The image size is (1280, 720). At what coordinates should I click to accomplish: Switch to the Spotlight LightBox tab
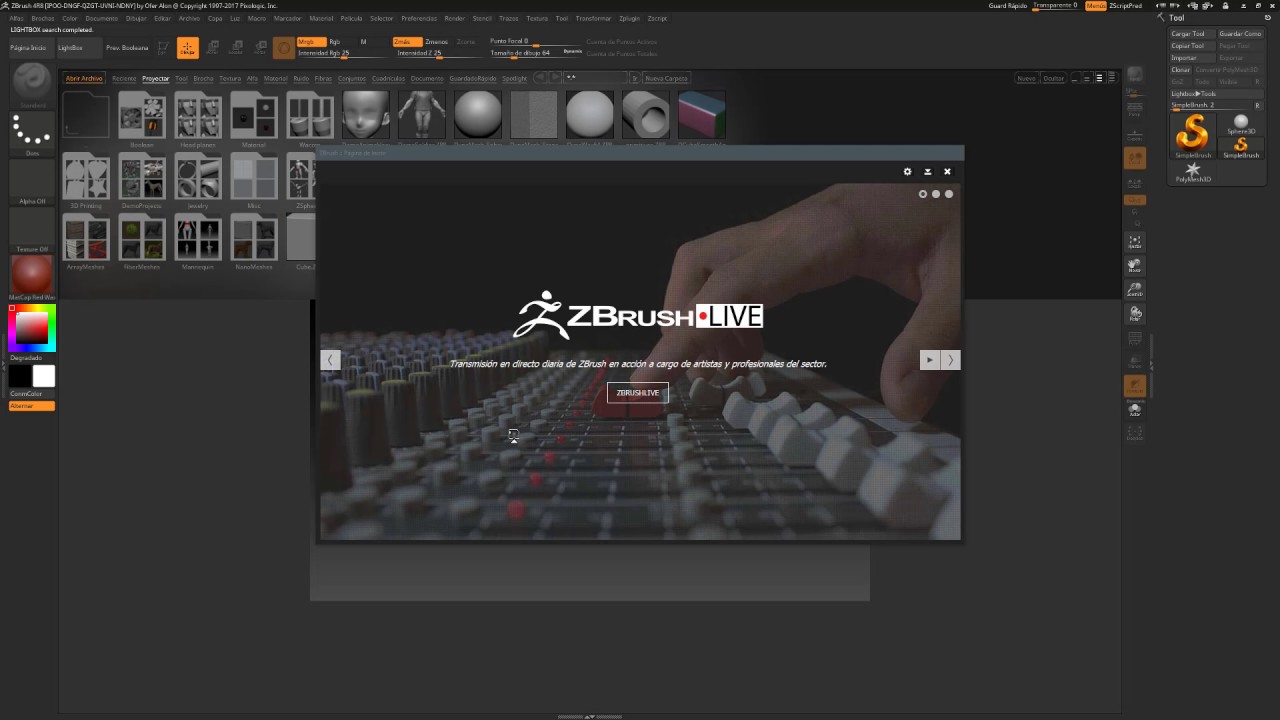pos(514,78)
